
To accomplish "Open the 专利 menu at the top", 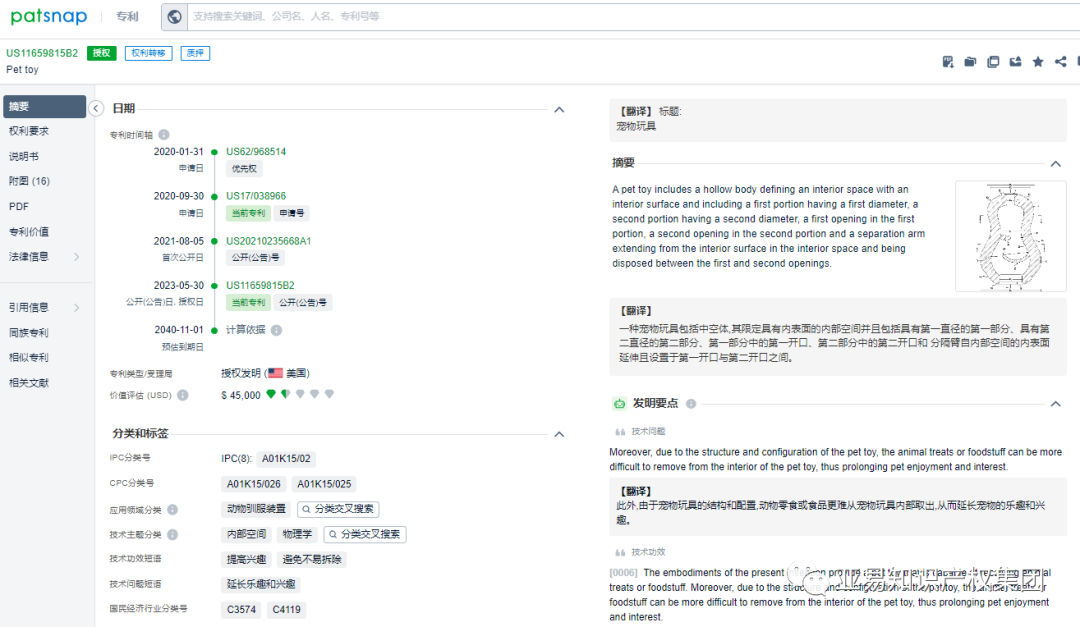I will click(x=126, y=16).
